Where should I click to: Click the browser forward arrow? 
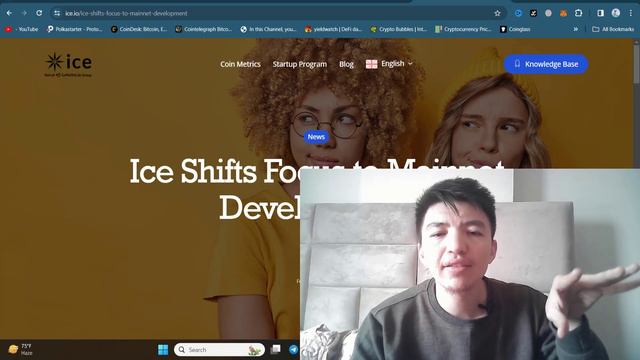(x=24, y=13)
